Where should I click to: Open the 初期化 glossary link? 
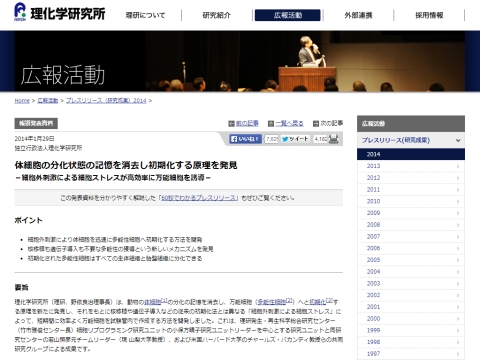point(318,302)
